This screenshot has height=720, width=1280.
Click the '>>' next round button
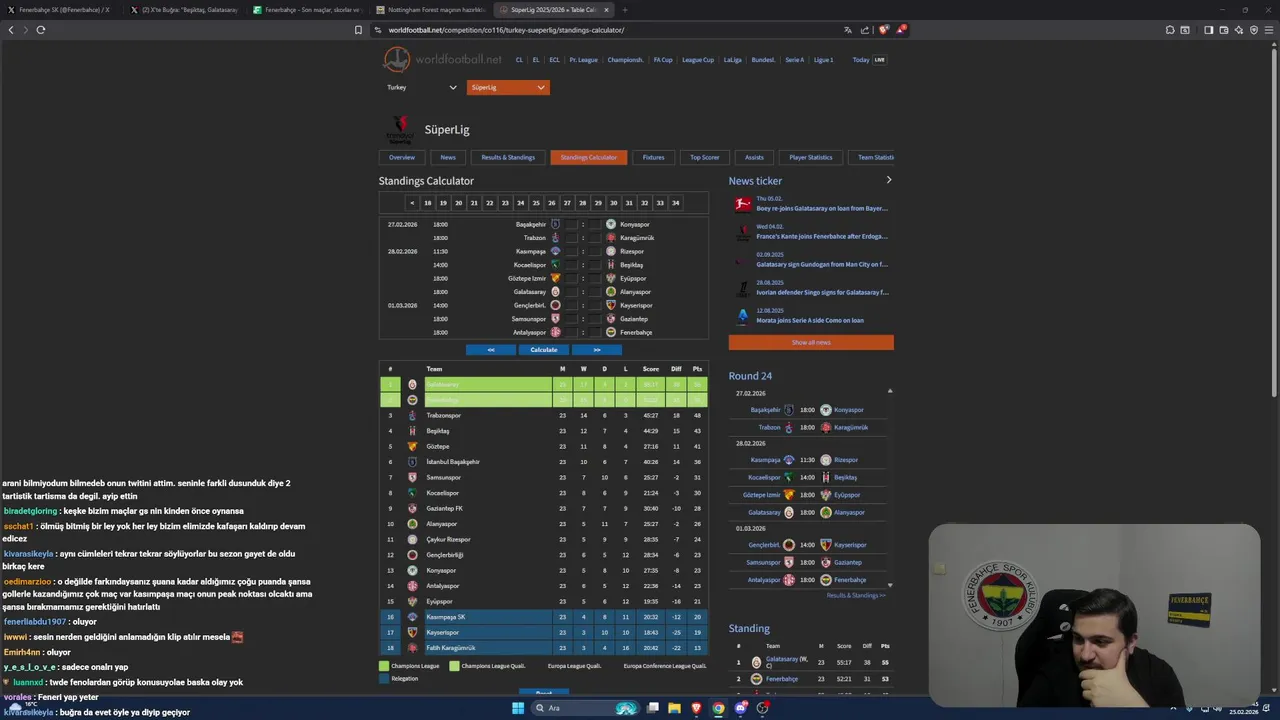[597, 350]
